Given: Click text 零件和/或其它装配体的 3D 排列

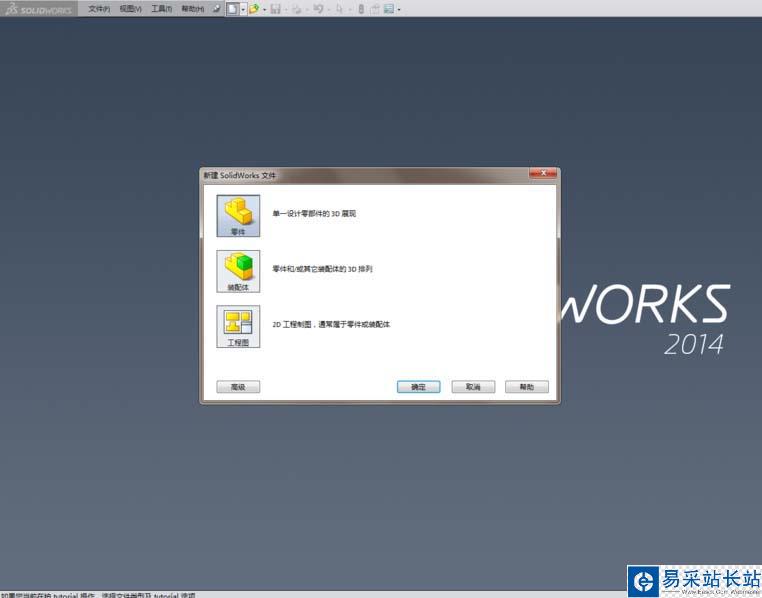Looking at the screenshot, I should (x=322, y=269).
